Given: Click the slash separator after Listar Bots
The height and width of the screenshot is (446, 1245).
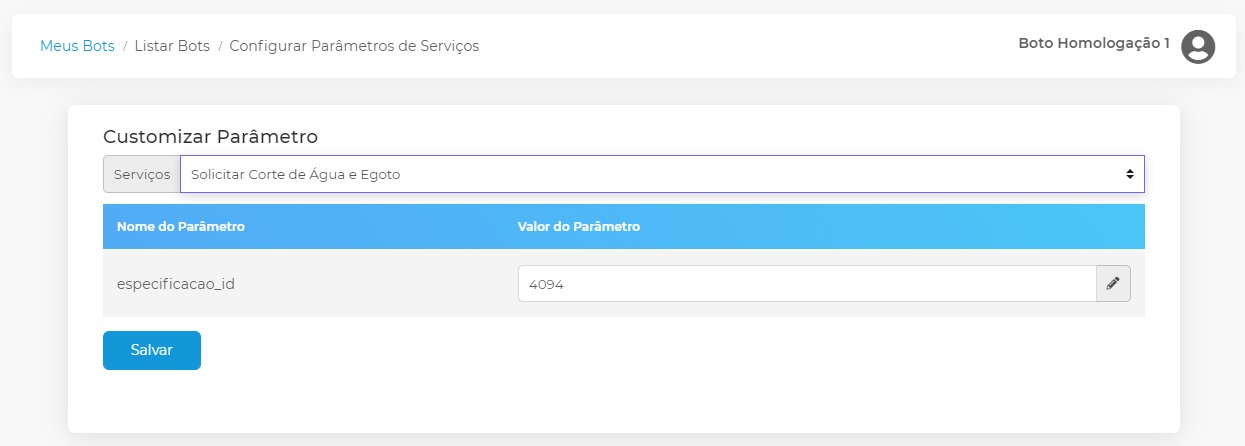Looking at the screenshot, I should [220, 46].
